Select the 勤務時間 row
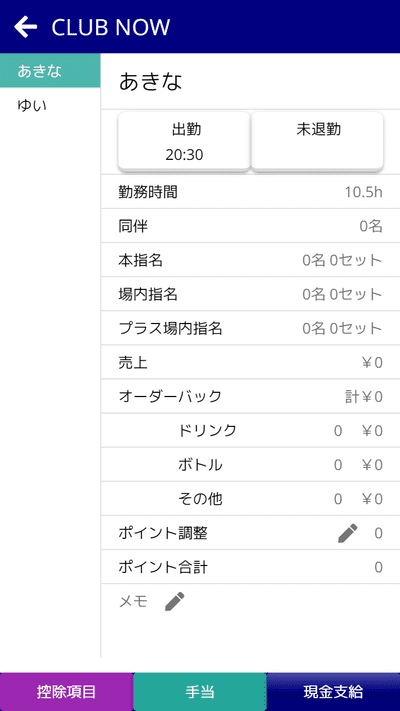Viewport: 400px width, 711px height. click(x=250, y=192)
